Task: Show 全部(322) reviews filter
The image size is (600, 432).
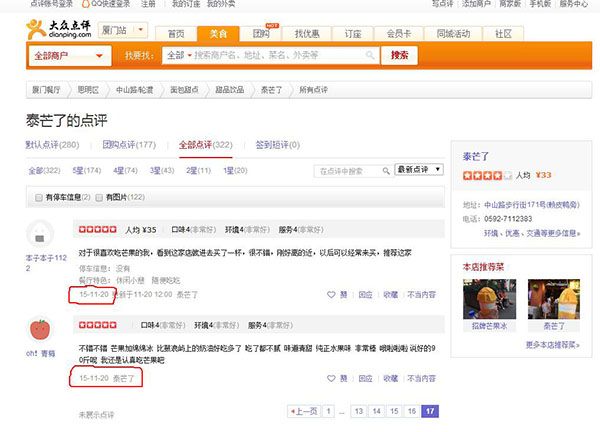Action: (x=44, y=171)
